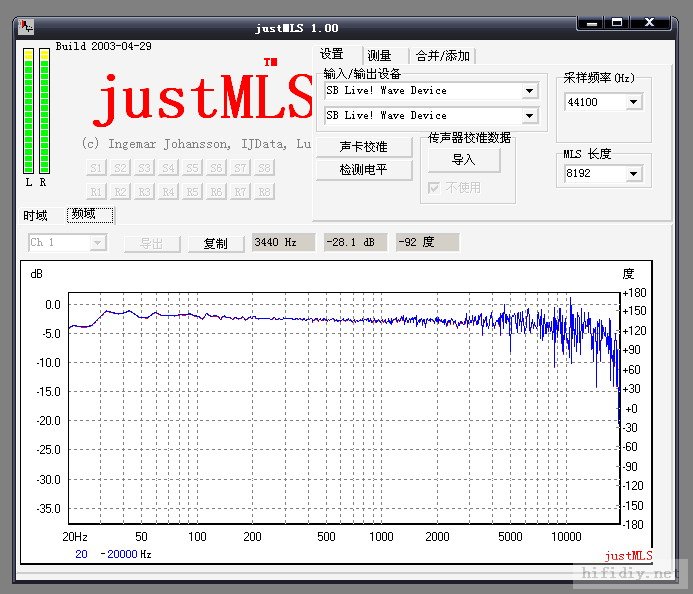693x594 pixels.
Task: Select the 合并/添加 tab
Action: [442, 56]
